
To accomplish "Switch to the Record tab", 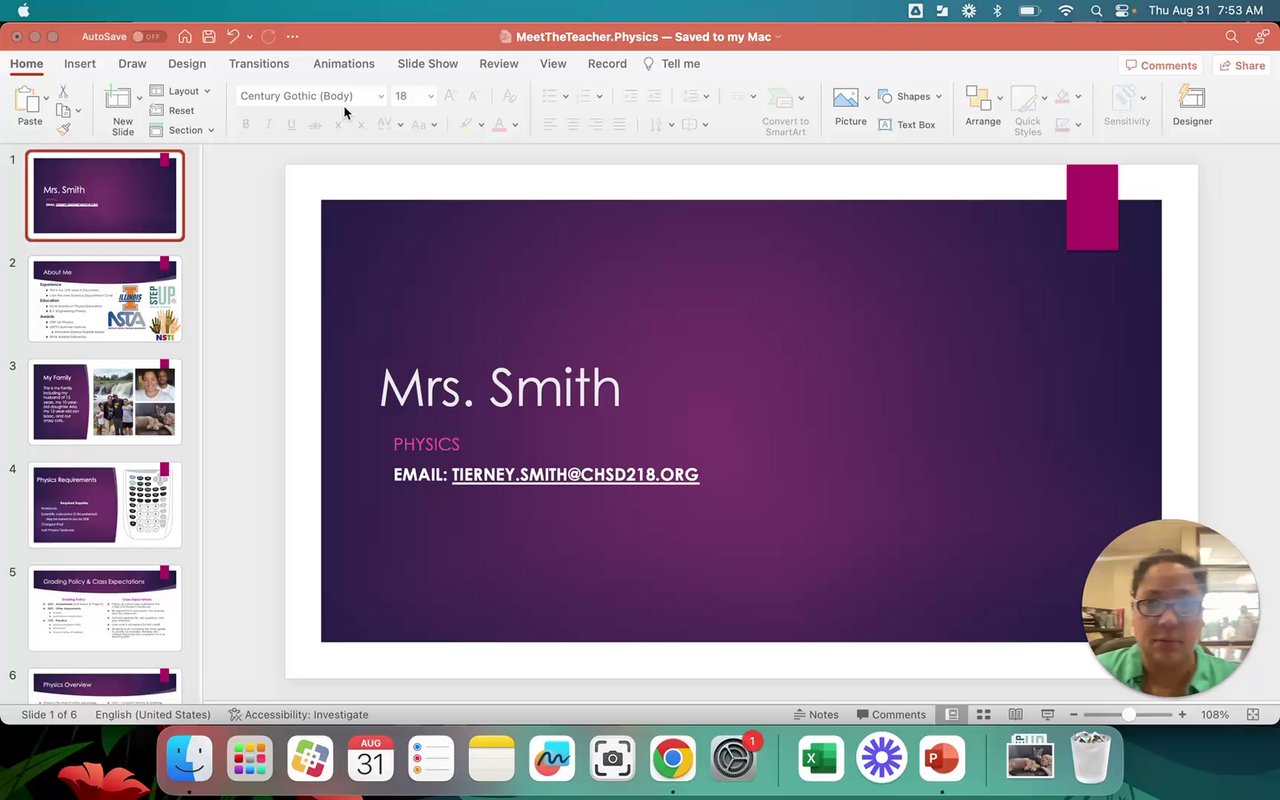I will pos(607,64).
